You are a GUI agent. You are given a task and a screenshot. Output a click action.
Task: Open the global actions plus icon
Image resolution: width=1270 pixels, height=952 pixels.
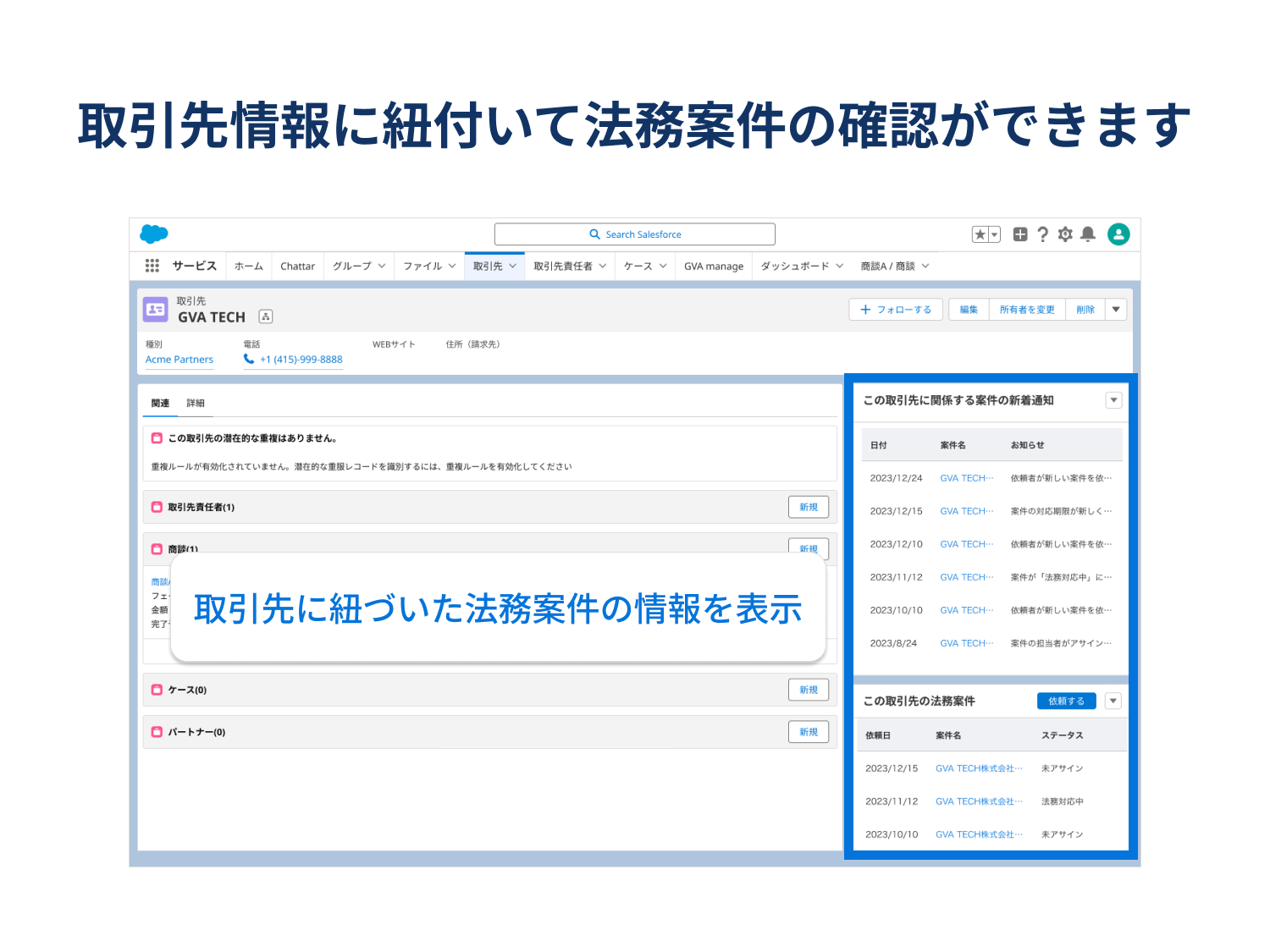(1020, 234)
